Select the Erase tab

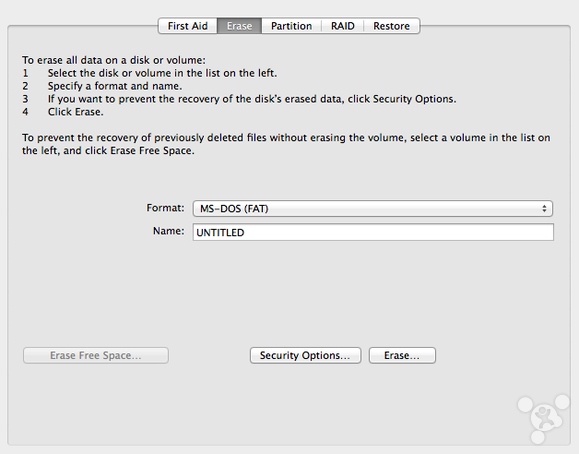pyautogui.click(x=239, y=26)
